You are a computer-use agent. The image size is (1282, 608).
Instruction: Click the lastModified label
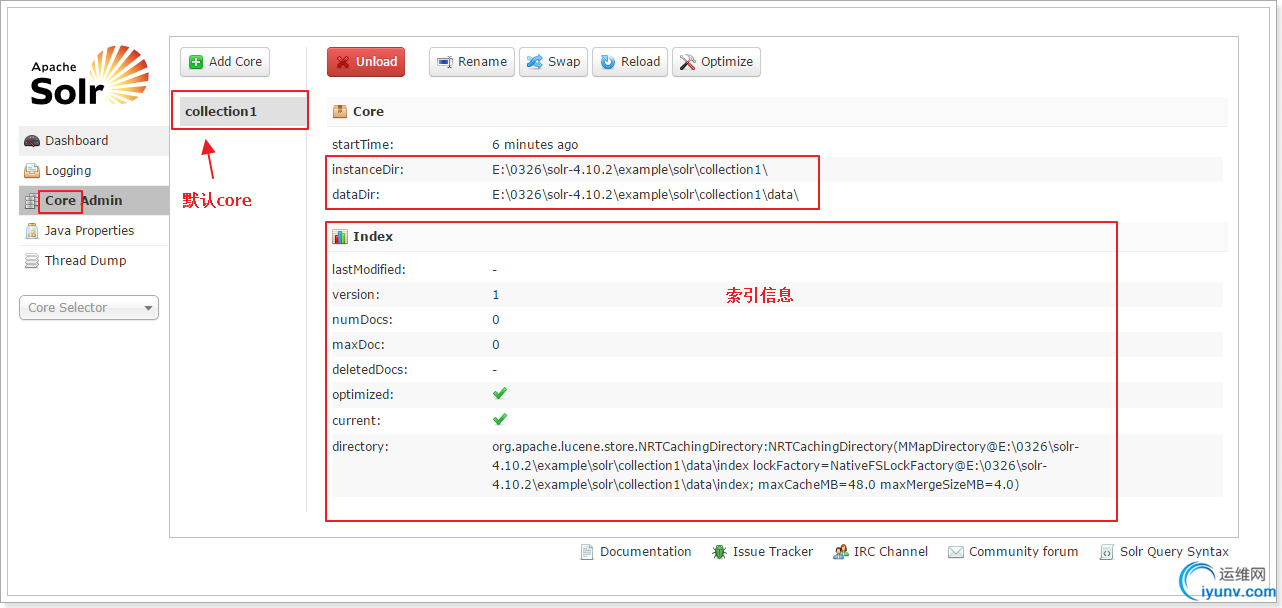(369, 270)
